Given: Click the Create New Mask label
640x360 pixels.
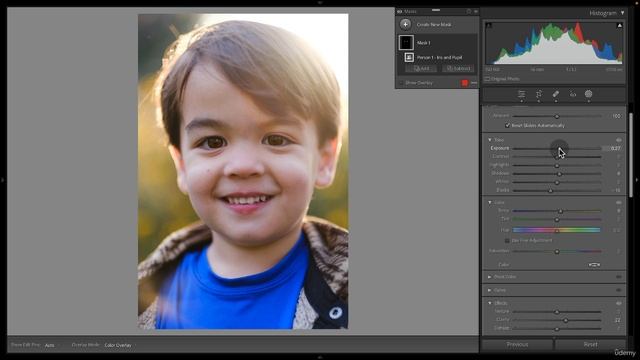Looking at the screenshot, I should [434, 24].
